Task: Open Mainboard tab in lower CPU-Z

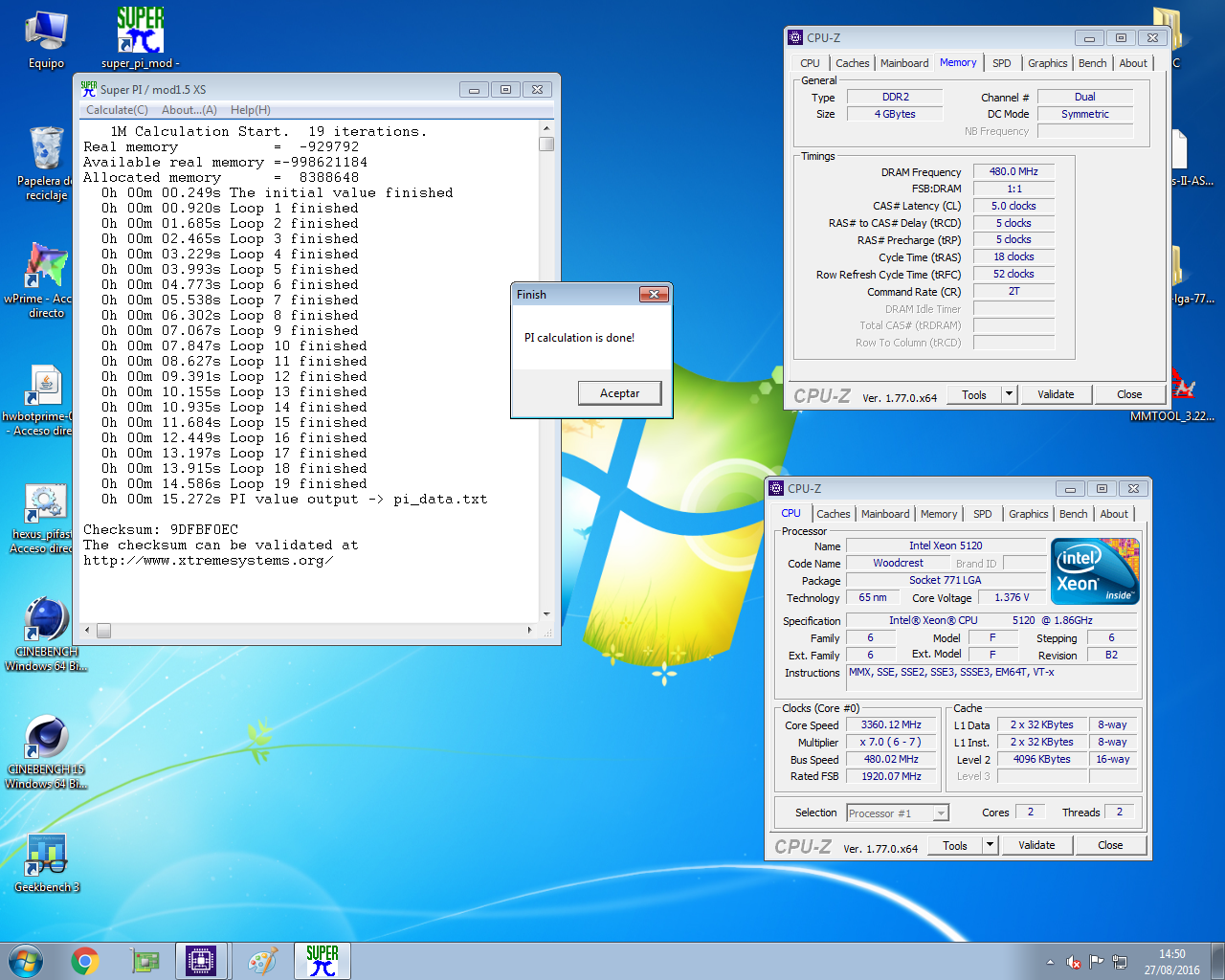Action: pyautogui.click(x=885, y=514)
